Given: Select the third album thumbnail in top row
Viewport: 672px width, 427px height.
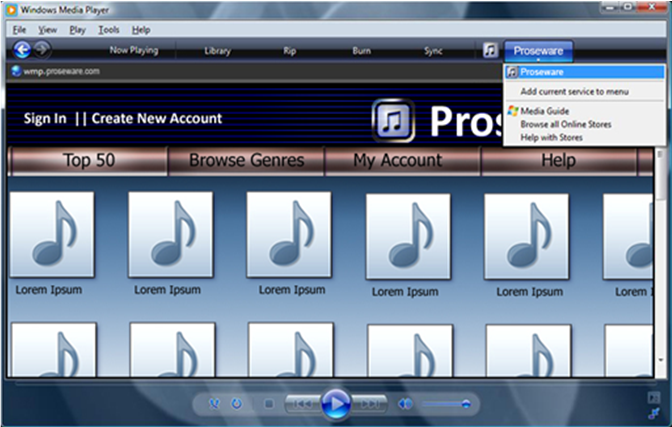Looking at the screenshot, I should pos(289,235).
